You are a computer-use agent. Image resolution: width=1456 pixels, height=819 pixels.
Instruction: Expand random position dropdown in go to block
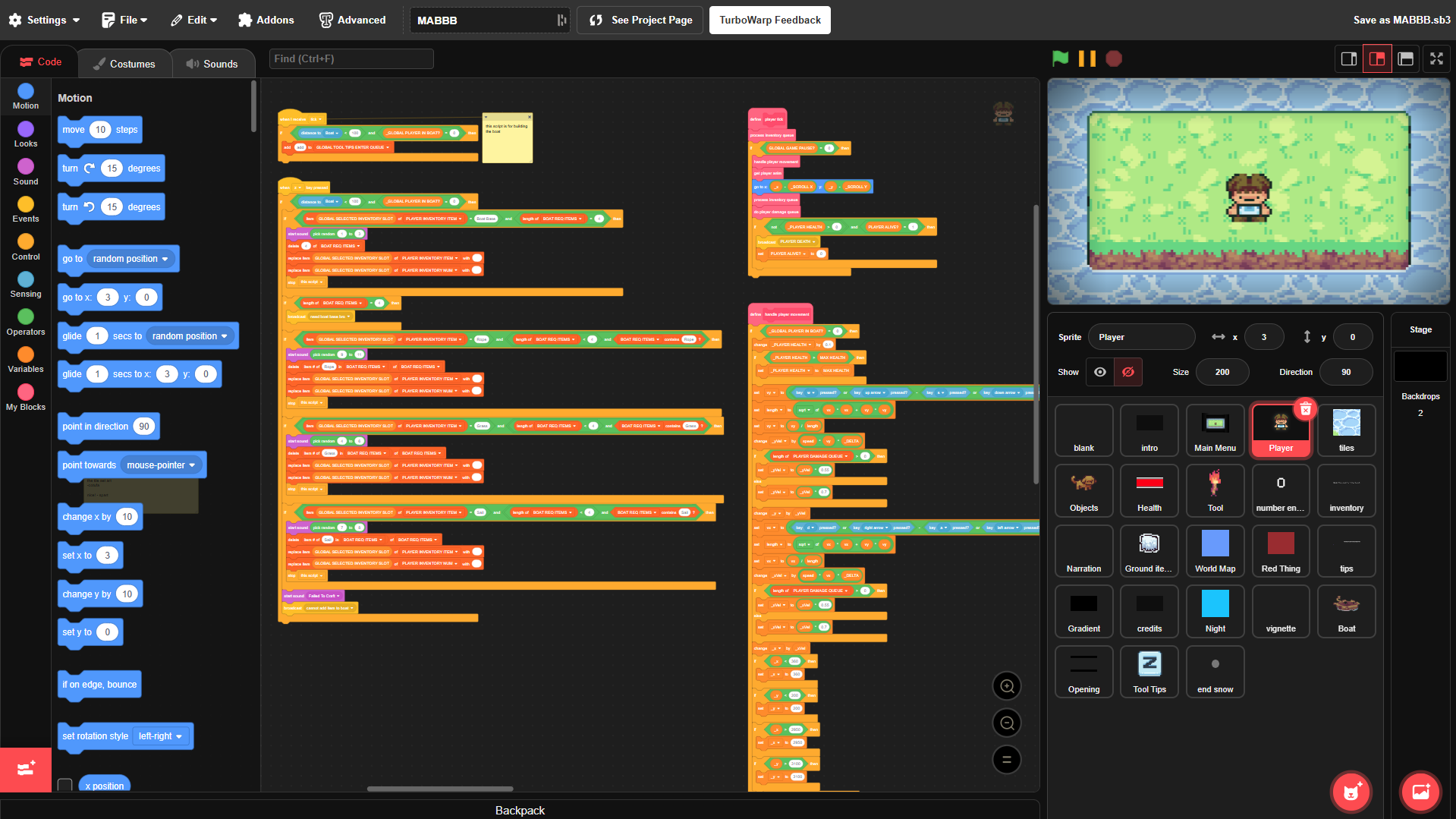pyautogui.click(x=131, y=259)
